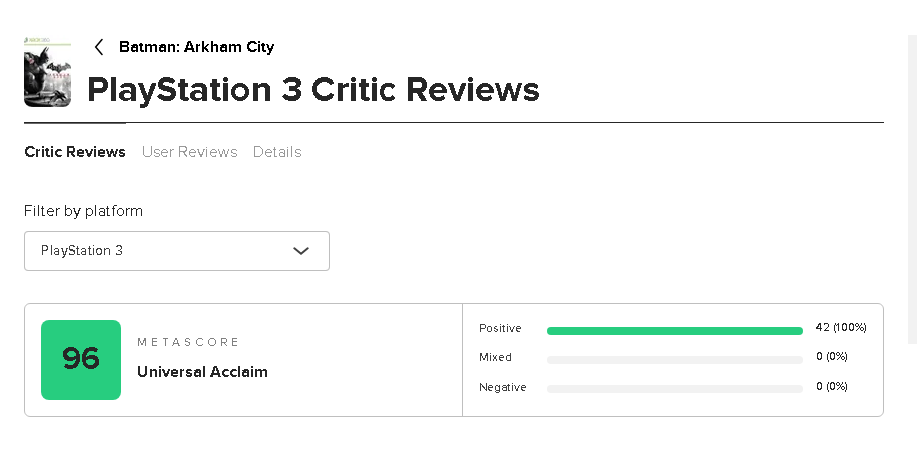Screen dimensions: 917x460
Task: Click the chevron arrow in platform filter
Action: [301, 251]
